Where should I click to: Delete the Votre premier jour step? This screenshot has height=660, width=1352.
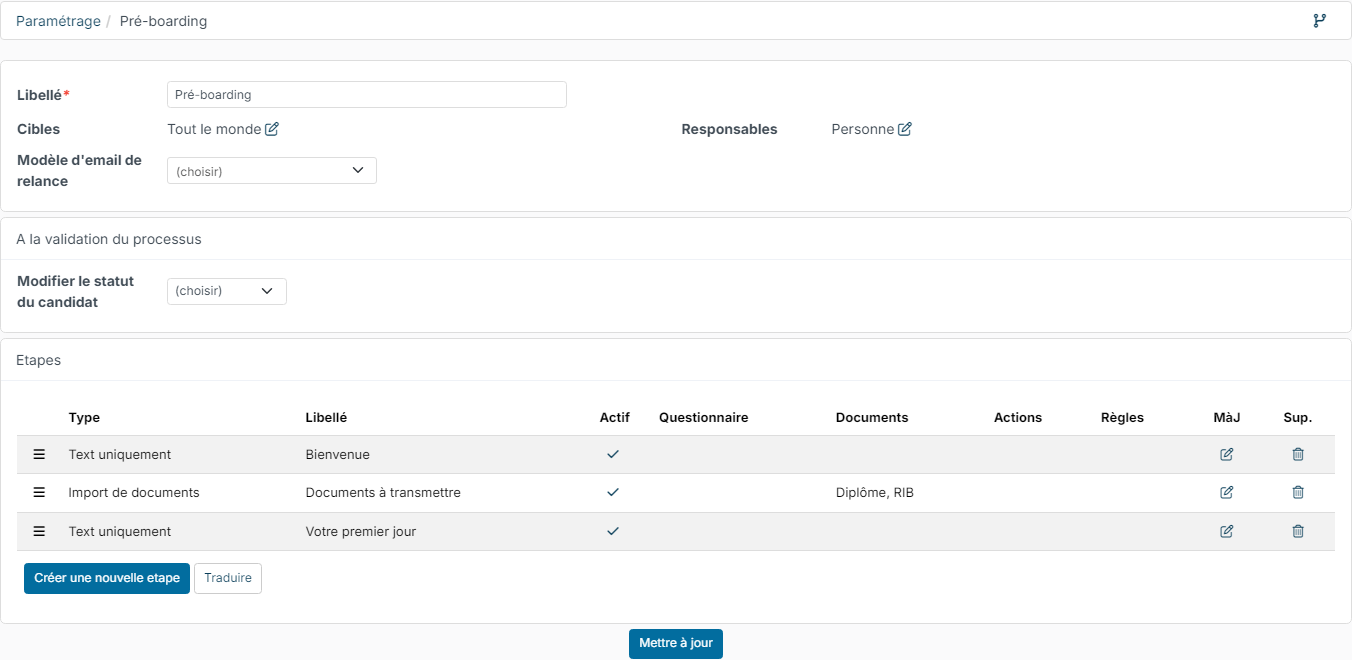coord(1298,531)
